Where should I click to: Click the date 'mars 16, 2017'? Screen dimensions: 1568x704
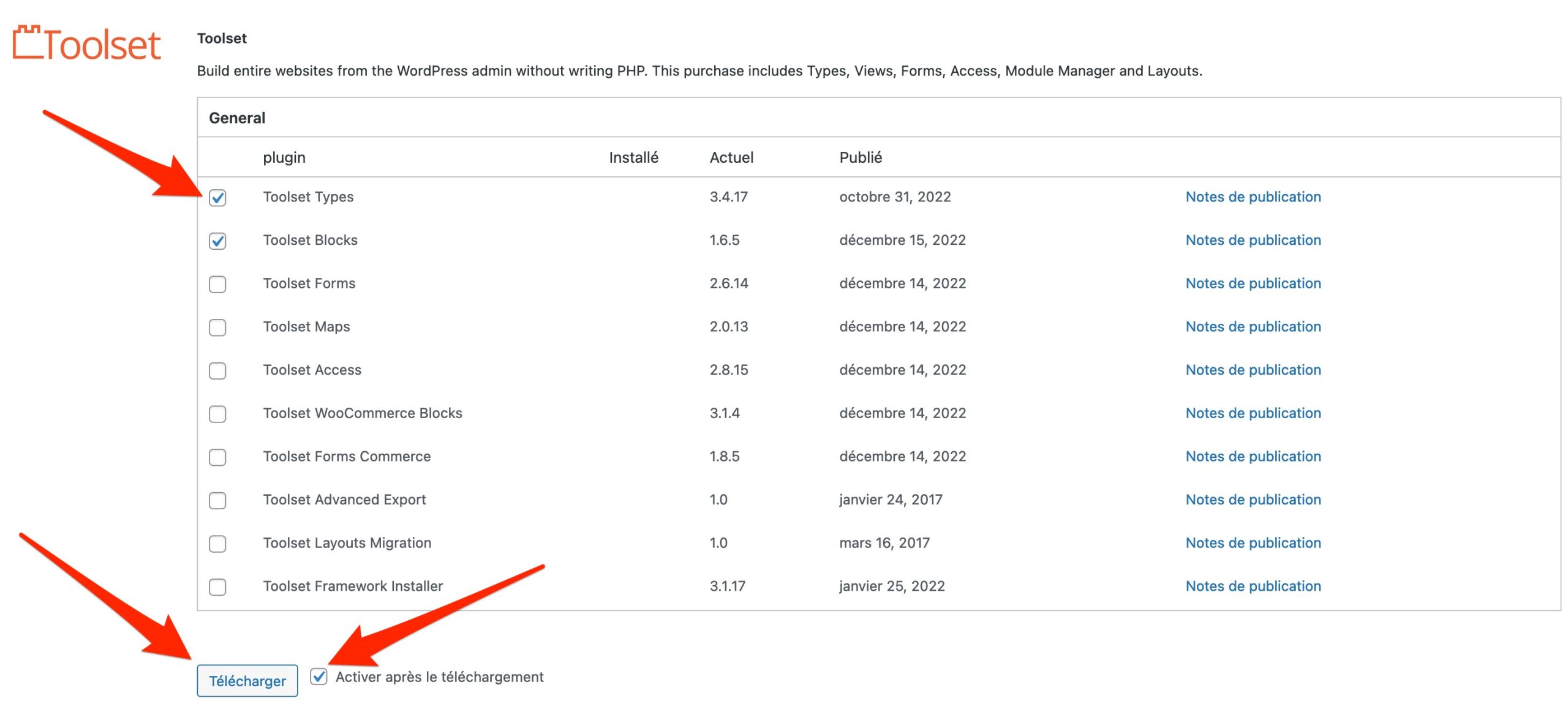(x=884, y=543)
